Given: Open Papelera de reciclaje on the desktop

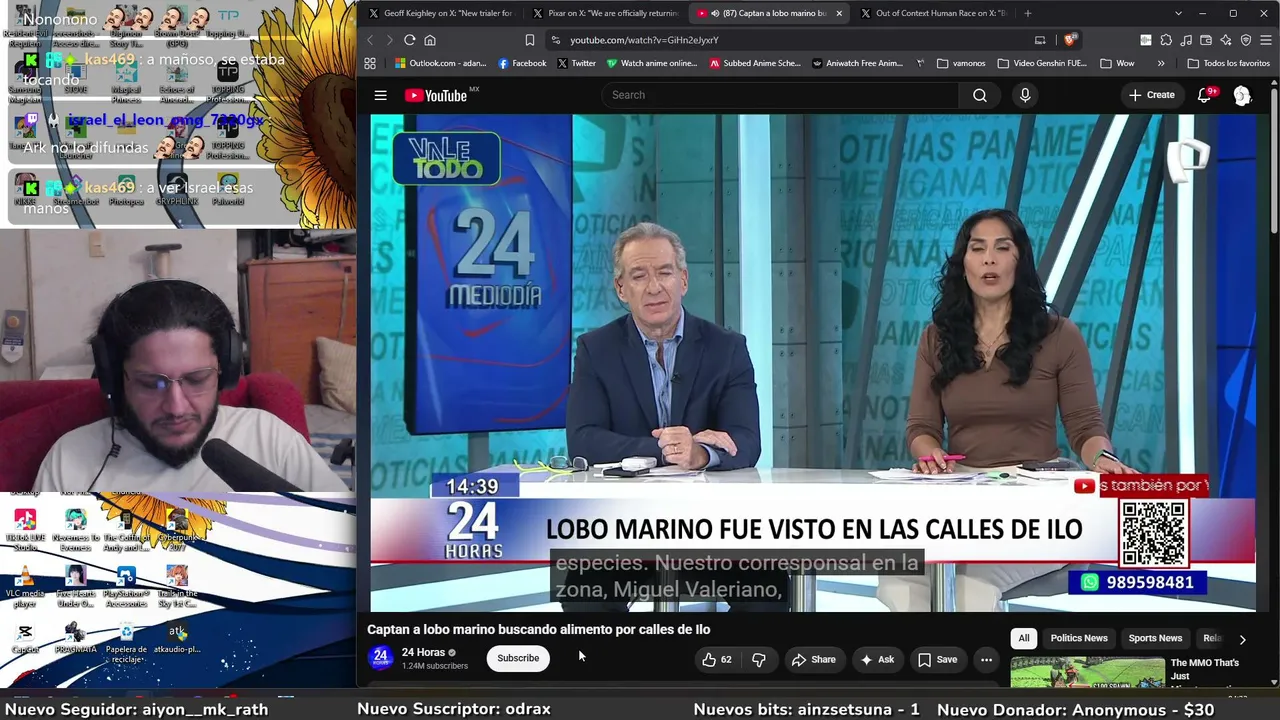Looking at the screenshot, I should point(126,643).
